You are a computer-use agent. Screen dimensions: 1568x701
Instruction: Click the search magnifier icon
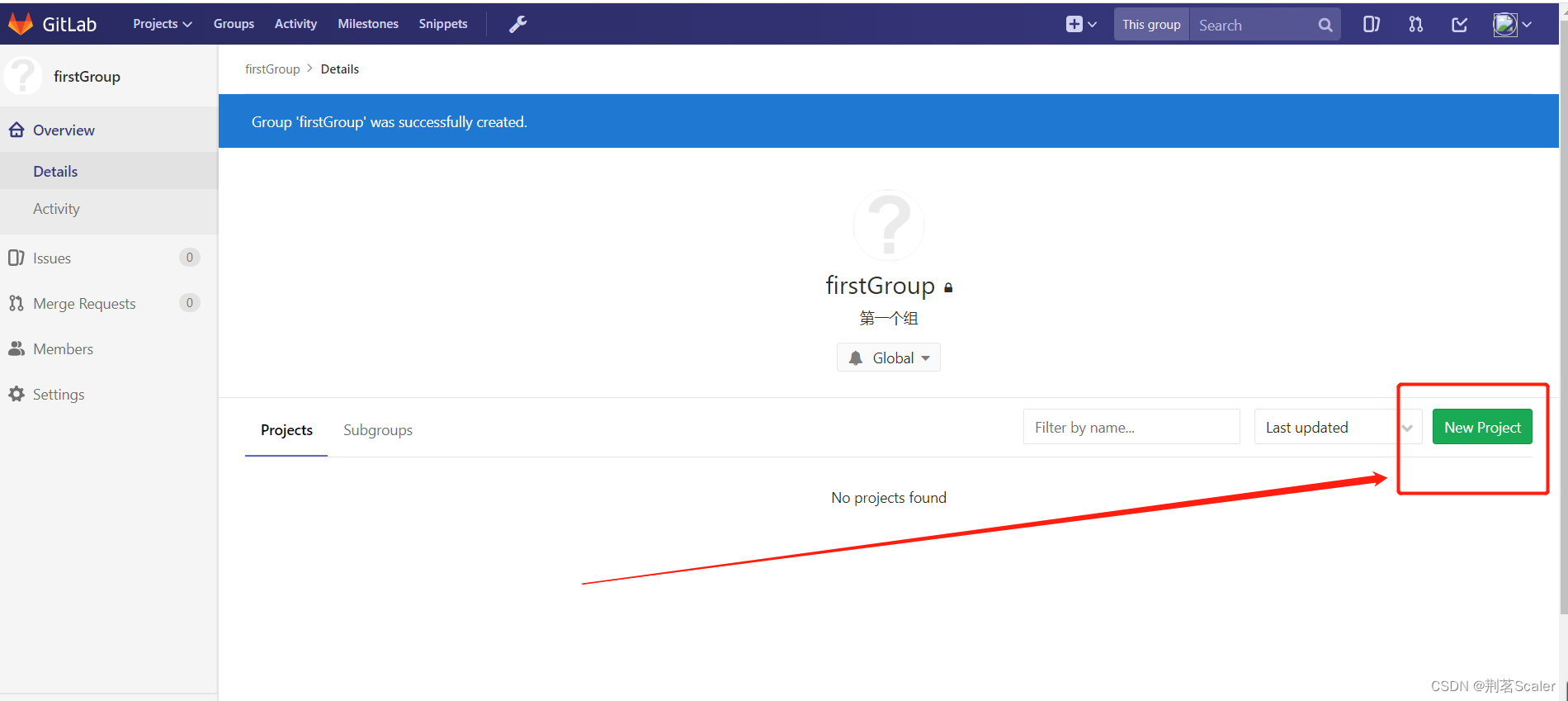coord(1325,25)
